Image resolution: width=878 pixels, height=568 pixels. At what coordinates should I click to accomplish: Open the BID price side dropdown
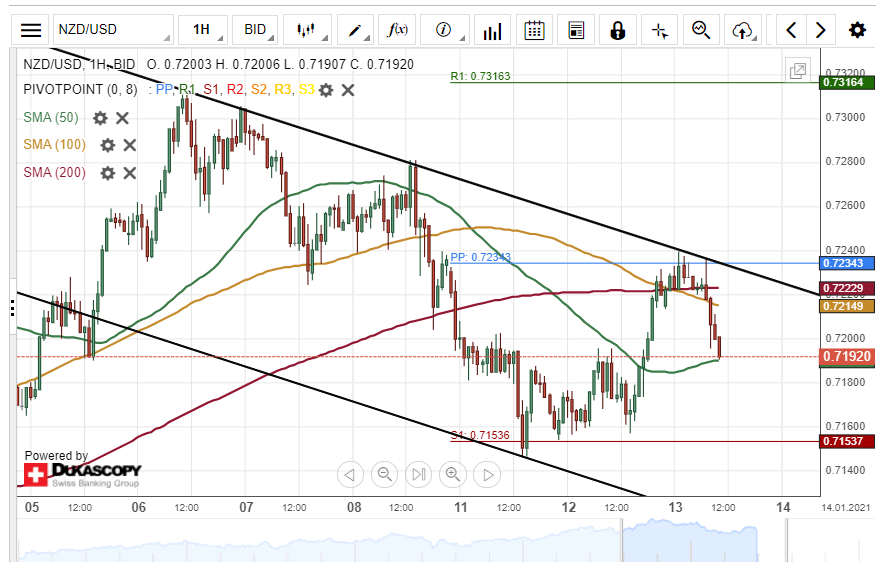click(255, 30)
